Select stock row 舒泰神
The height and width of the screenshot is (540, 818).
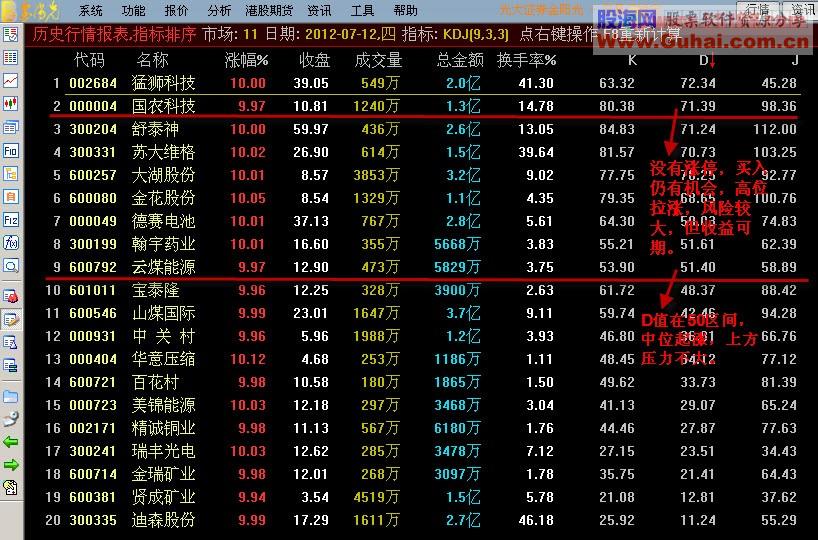(x=423, y=129)
